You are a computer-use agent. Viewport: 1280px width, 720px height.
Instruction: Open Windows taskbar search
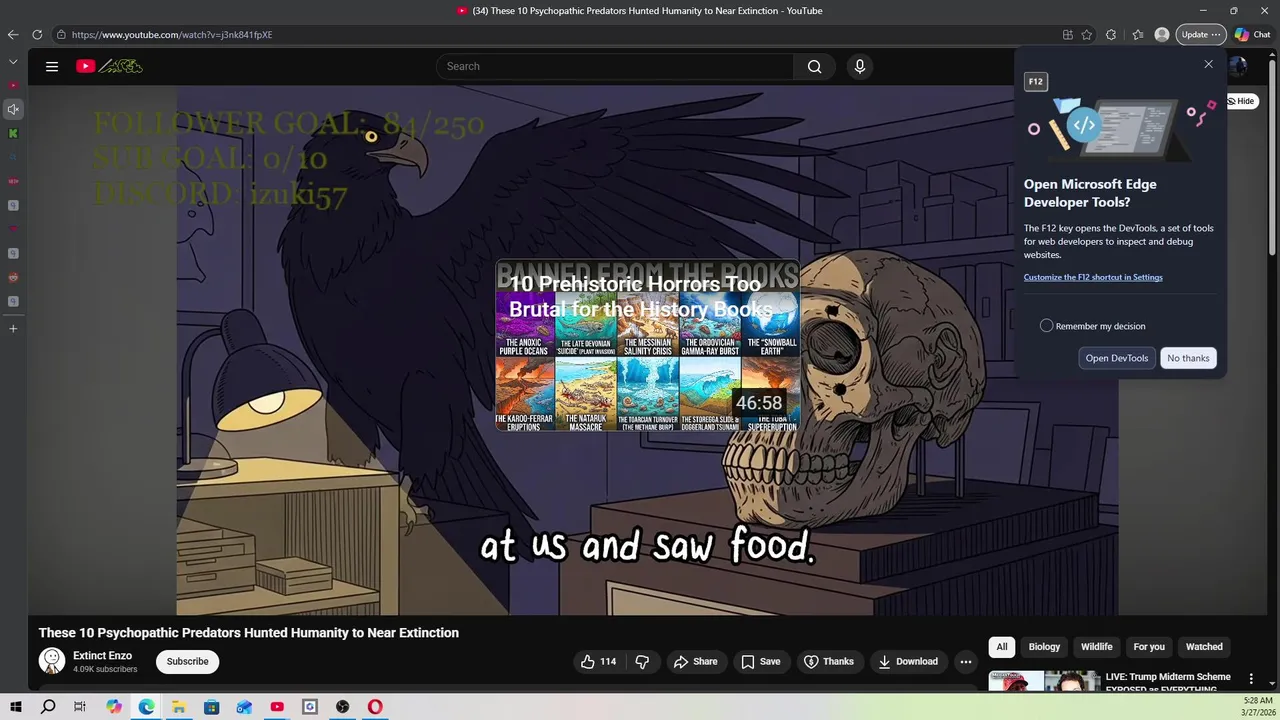[x=48, y=707]
